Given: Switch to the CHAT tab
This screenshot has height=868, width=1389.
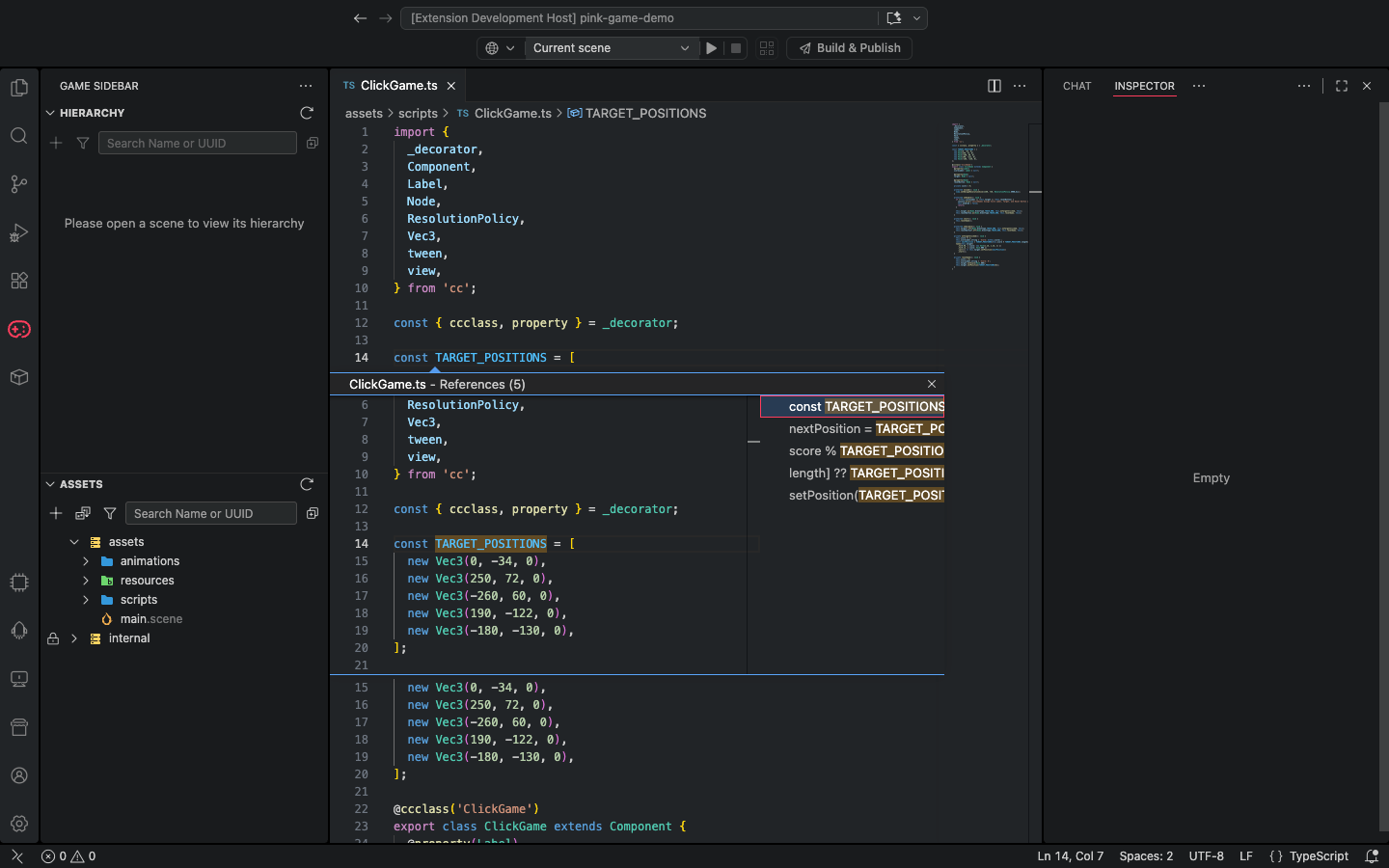Looking at the screenshot, I should tap(1076, 86).
